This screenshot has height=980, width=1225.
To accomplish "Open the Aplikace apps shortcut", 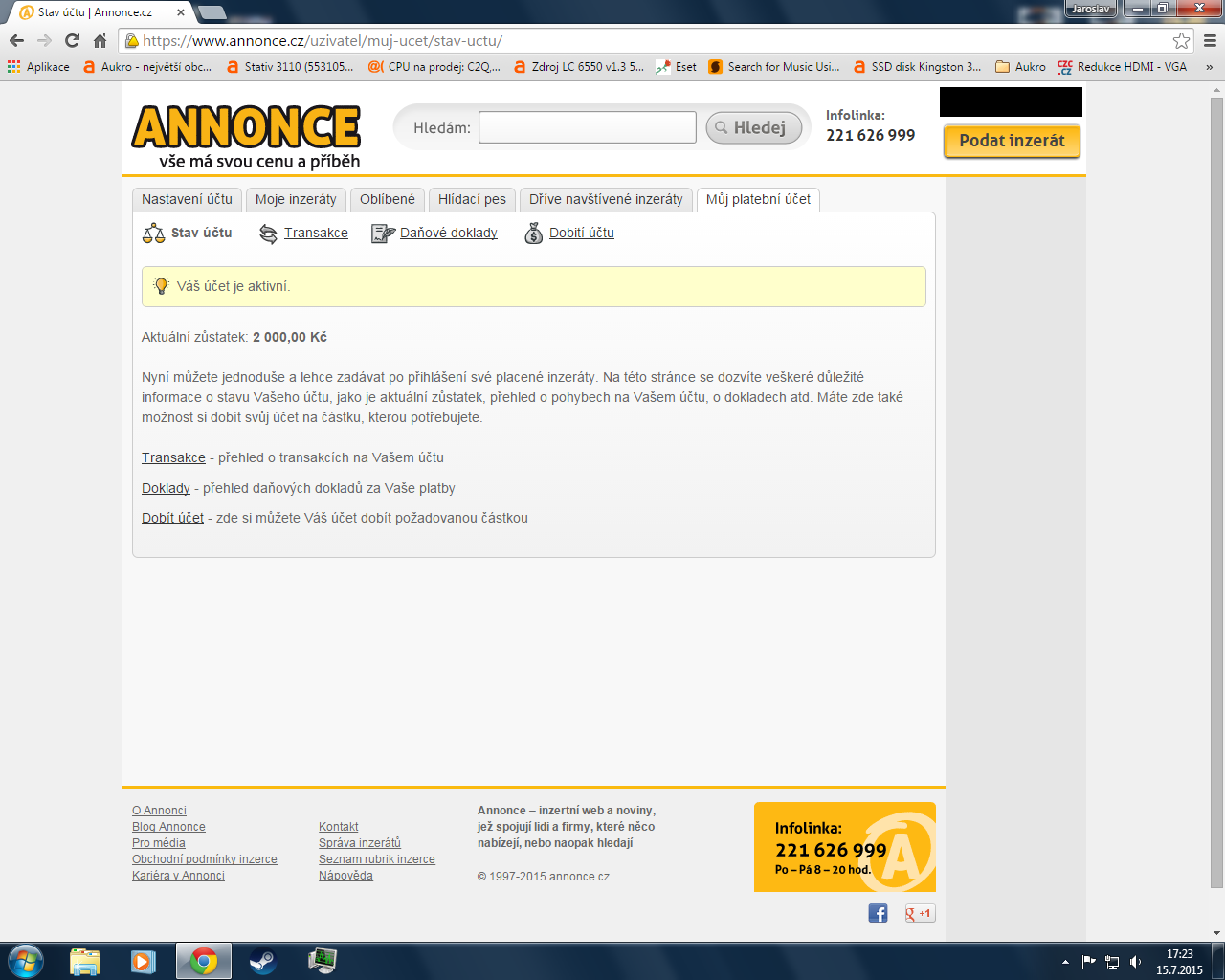I will tap(38, 67).
